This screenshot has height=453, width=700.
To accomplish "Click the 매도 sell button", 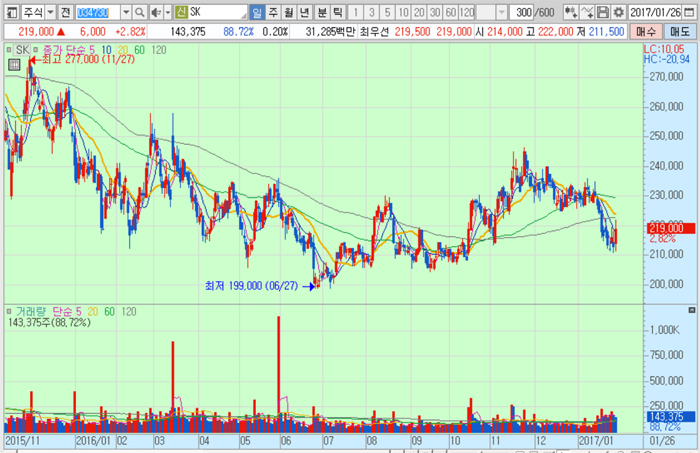I will [x=680, y=32].
